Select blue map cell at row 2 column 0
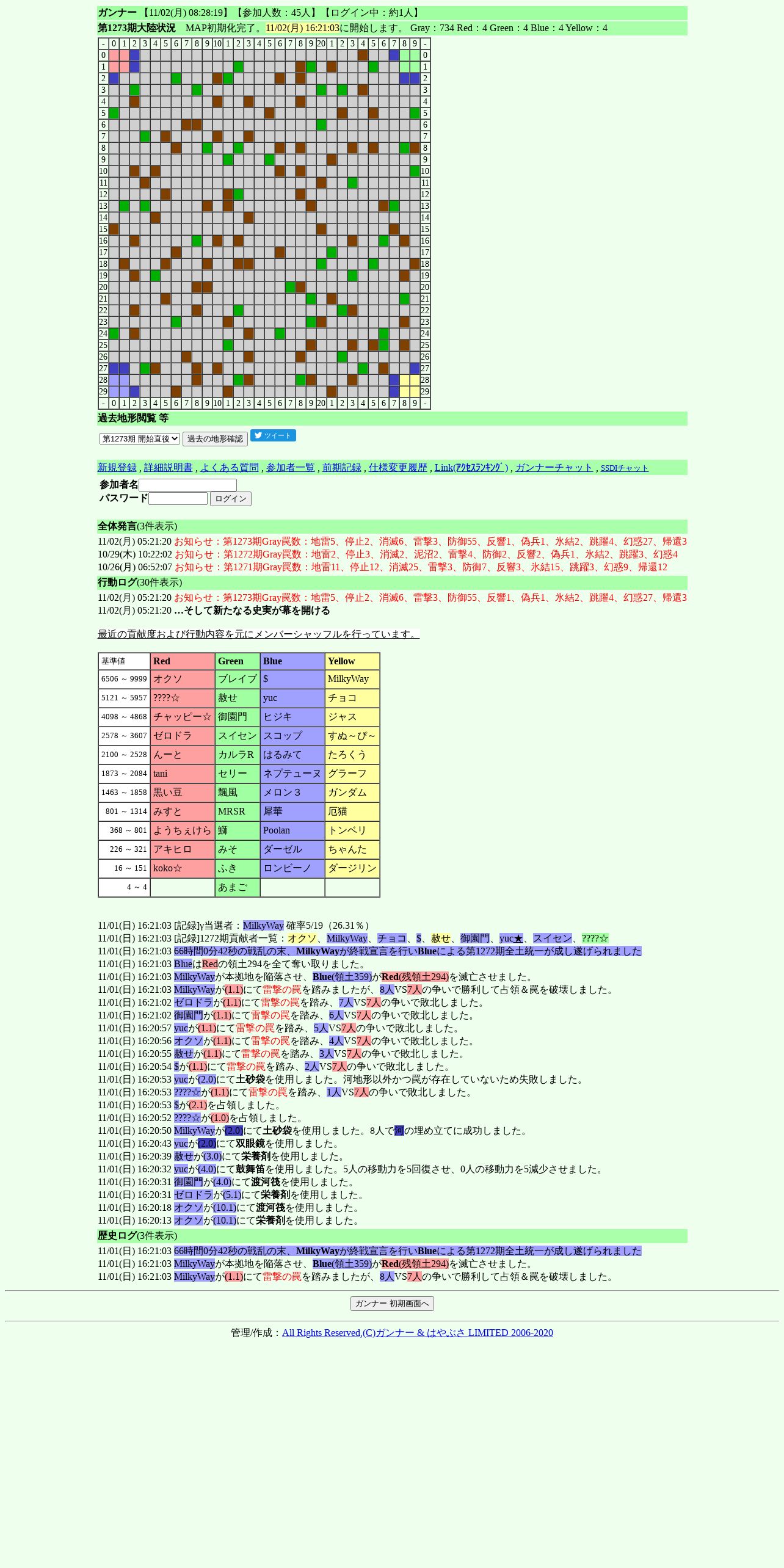Screen dimensions: 784x1568 (114, 79)
